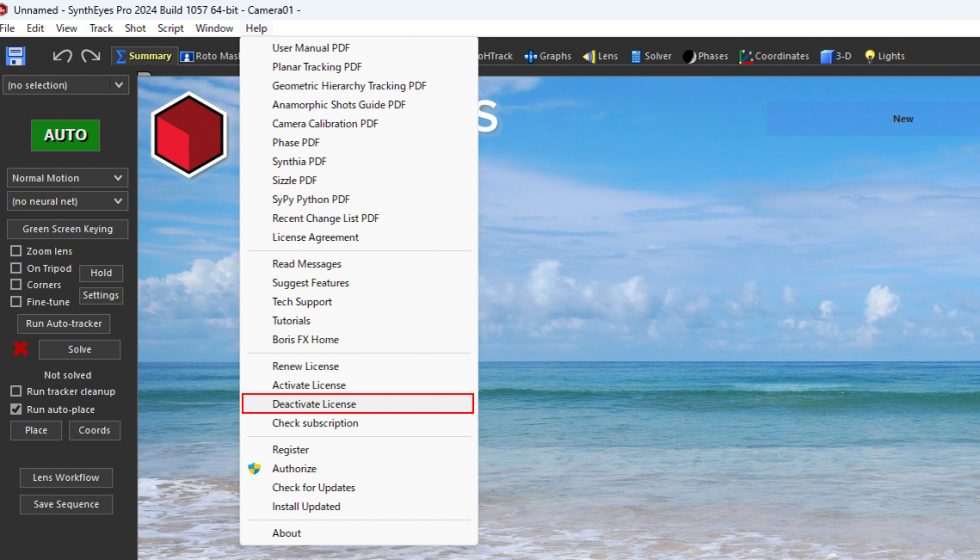
Task: Select Check subscription menu item
Action: pos(358,423)
